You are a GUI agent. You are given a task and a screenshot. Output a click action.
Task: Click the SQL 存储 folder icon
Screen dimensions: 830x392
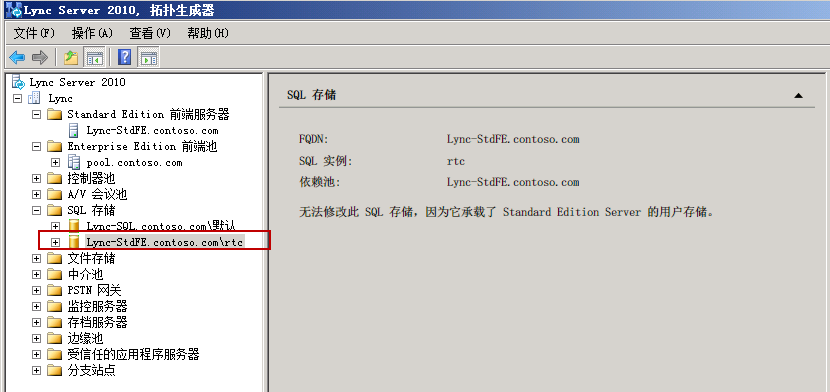click(54, 211)
